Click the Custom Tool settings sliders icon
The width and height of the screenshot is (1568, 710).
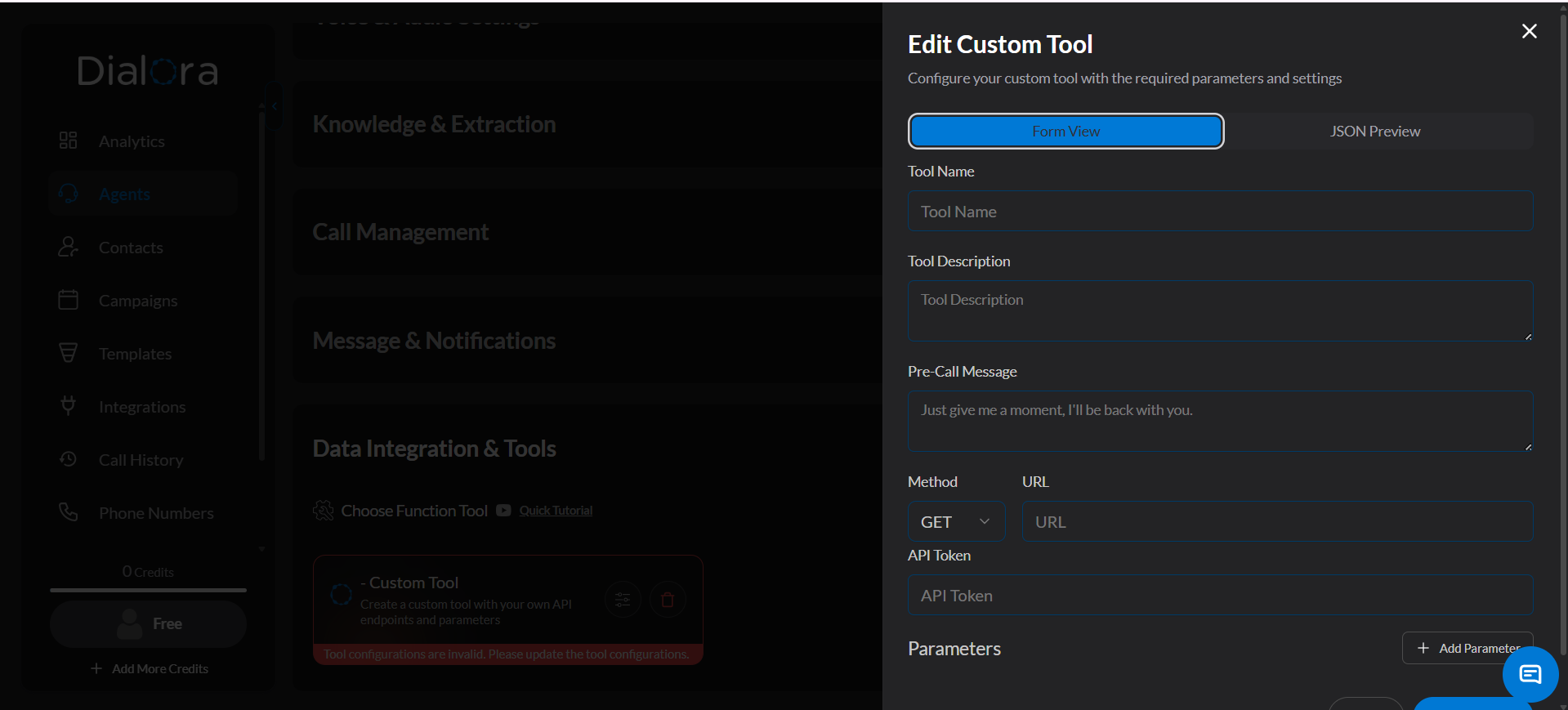pyautogui.click(x=623, y=600)
